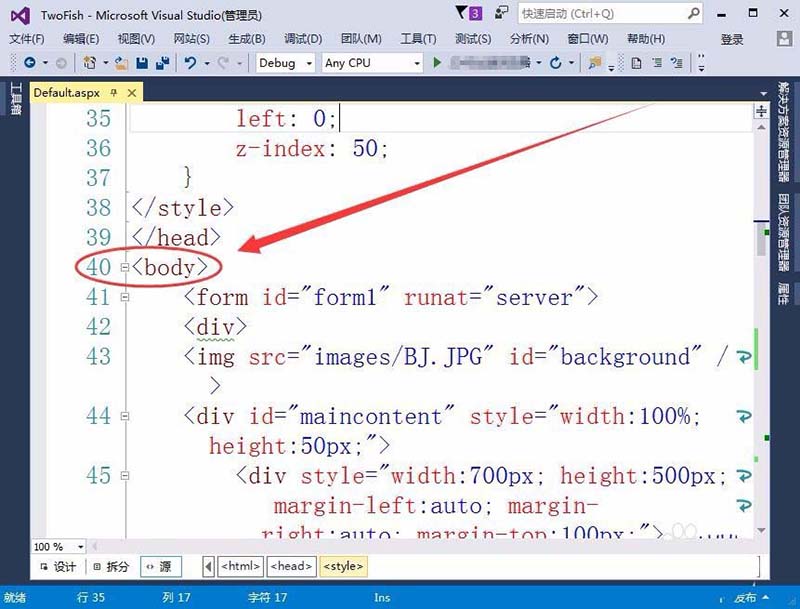Open the 测试(S) menu
This screenshot has width=800, height=609.
tap(473, 39)
